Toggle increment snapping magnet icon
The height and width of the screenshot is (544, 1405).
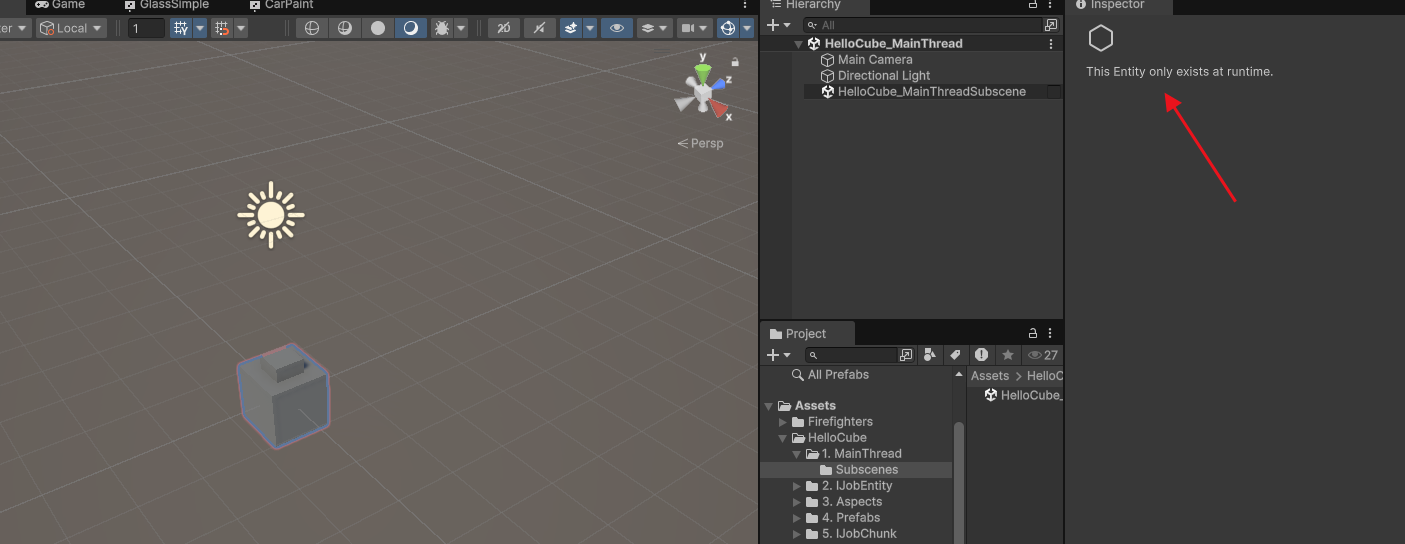pos(222,28)
